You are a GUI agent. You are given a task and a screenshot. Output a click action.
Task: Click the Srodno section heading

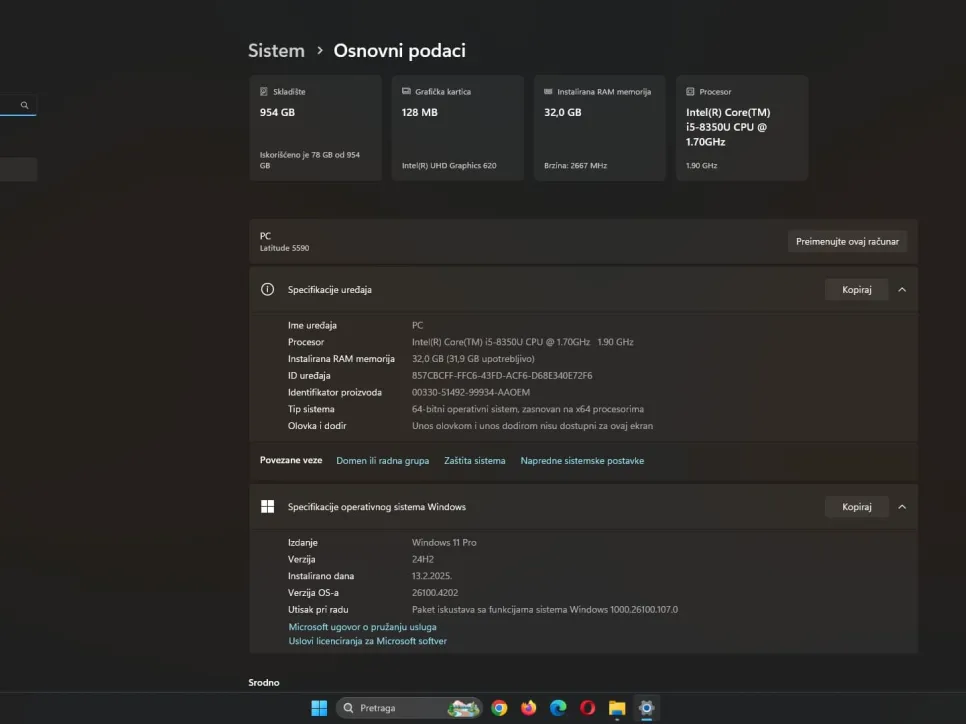[264, 683]
